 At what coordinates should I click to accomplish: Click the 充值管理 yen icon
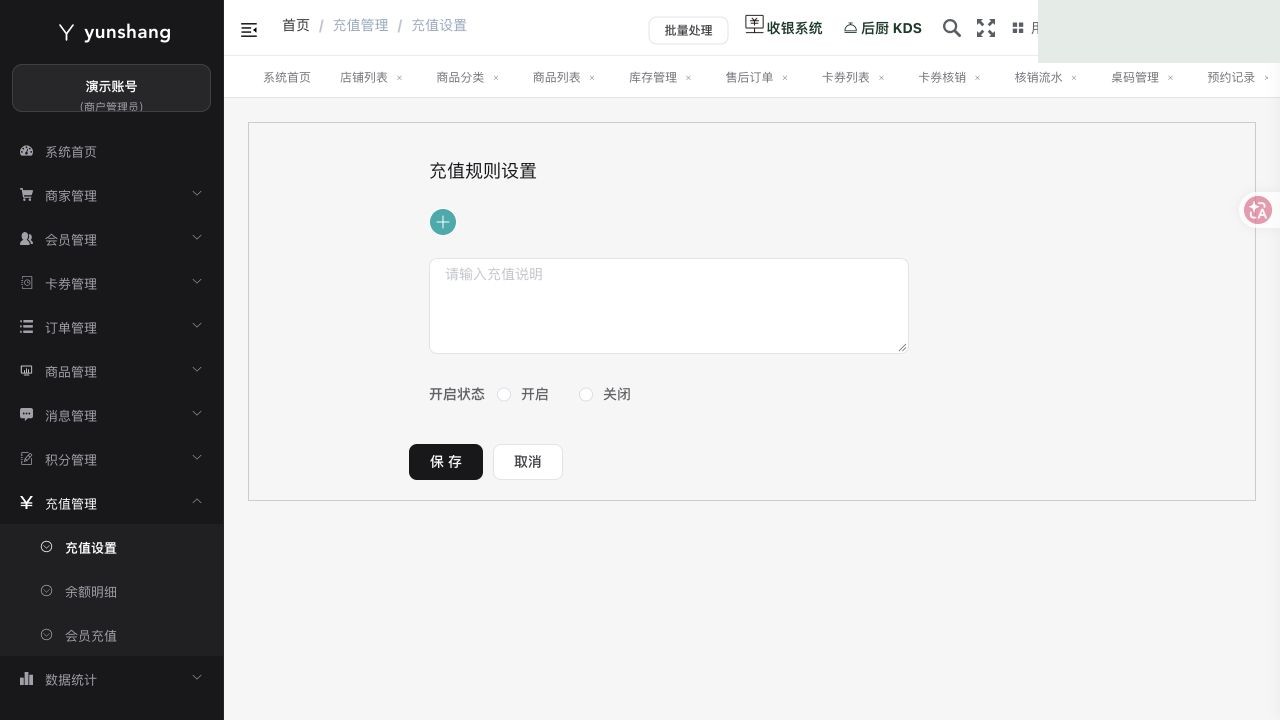click(27, 503)
